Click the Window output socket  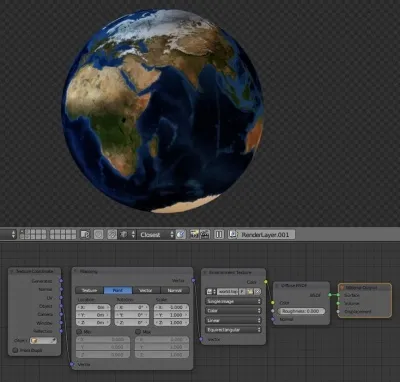(61, 323)
